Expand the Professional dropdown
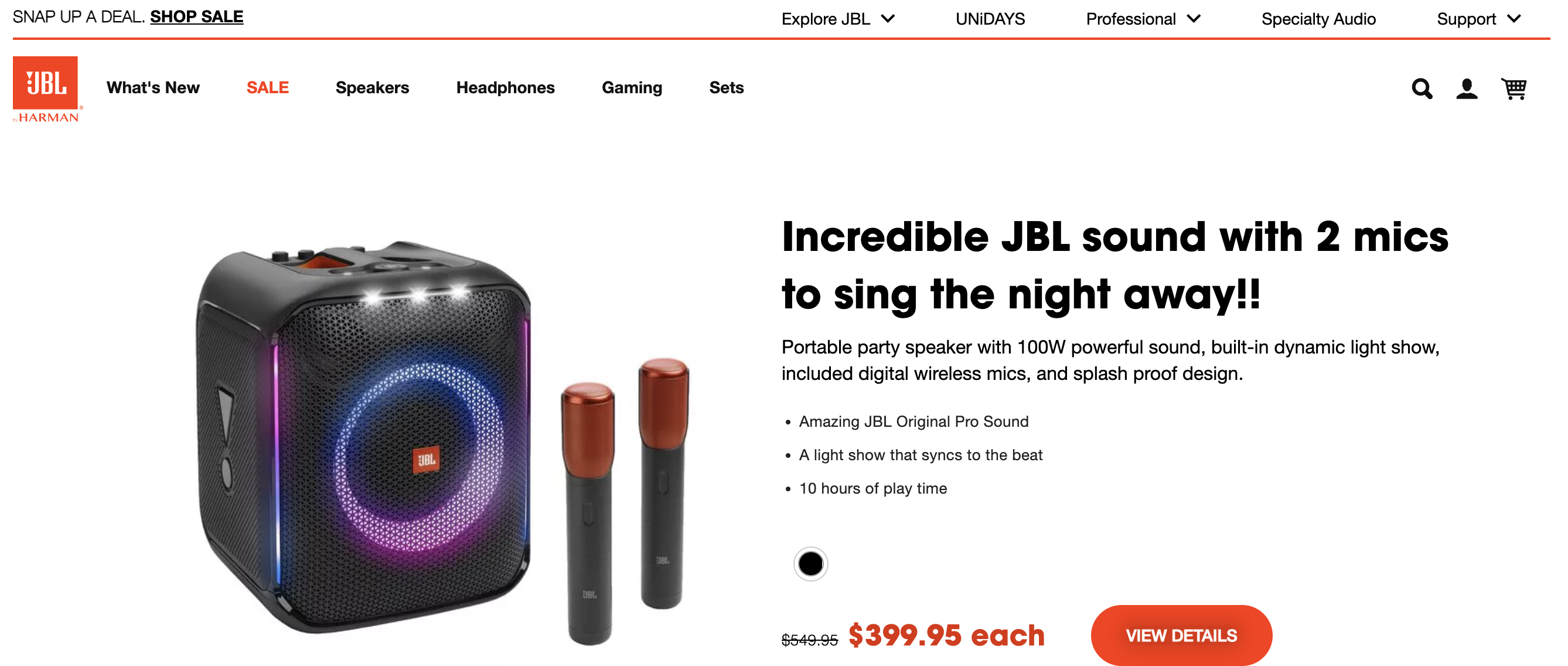This screenshot has height=666, width=1568. point(1144,18)
